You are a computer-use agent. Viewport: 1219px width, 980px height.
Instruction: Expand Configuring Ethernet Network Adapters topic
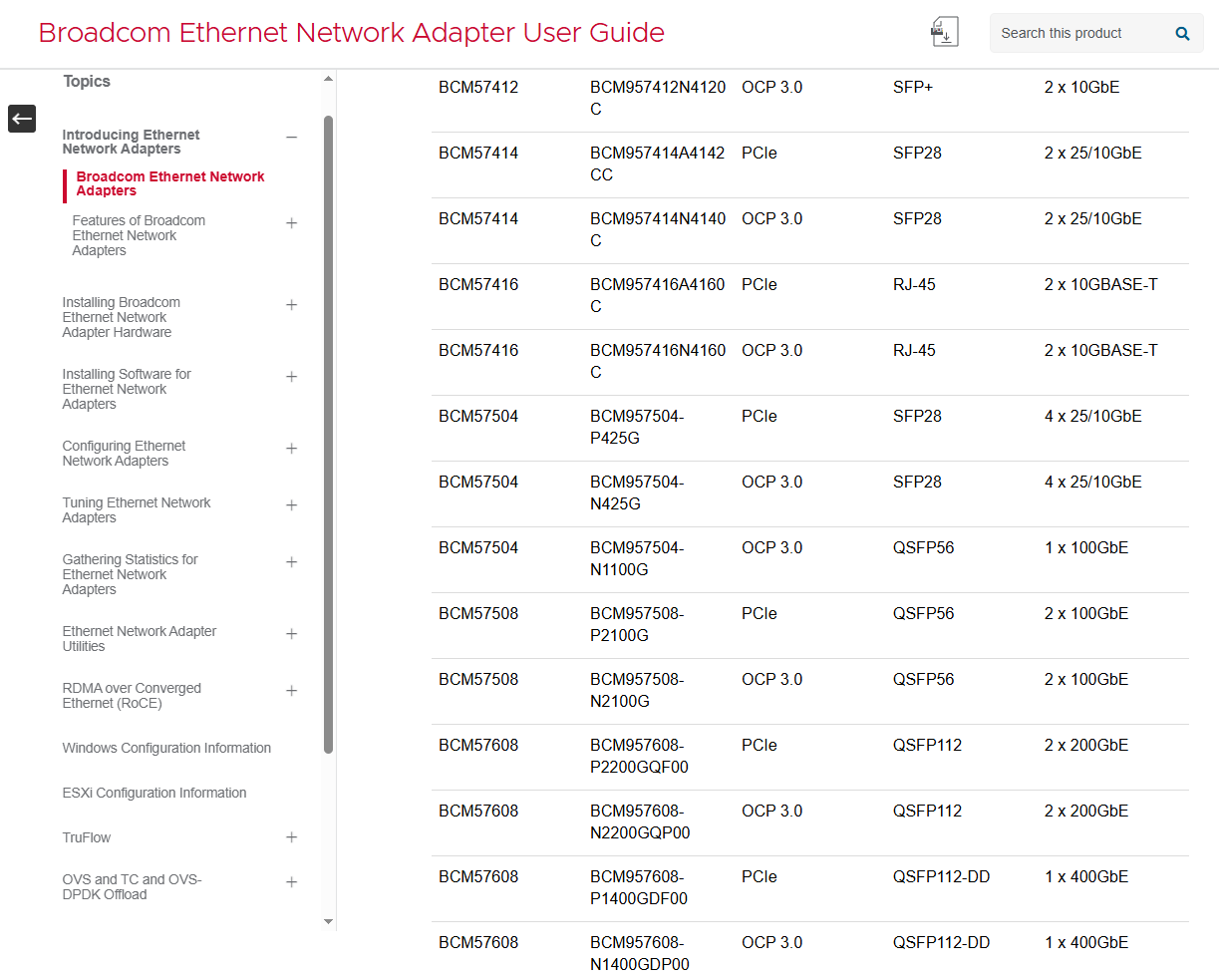pos(291,449)
